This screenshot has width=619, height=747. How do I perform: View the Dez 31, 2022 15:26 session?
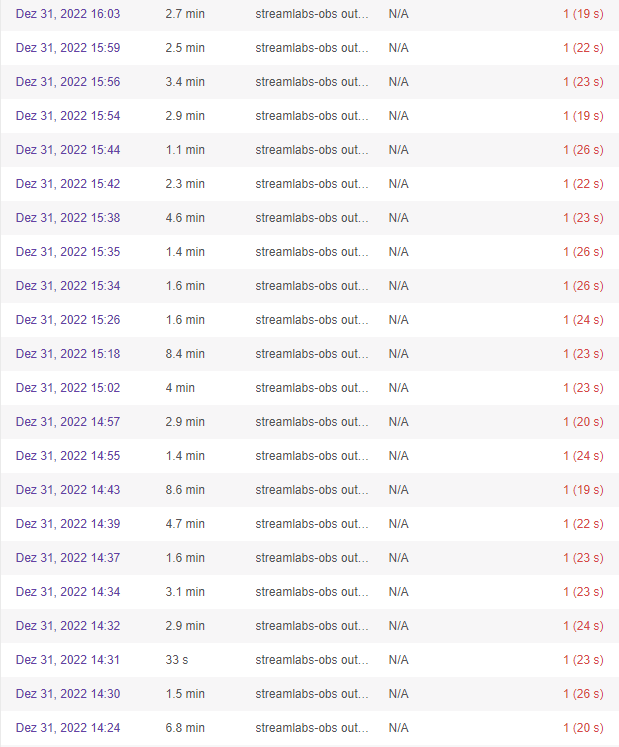click(68, 320)
